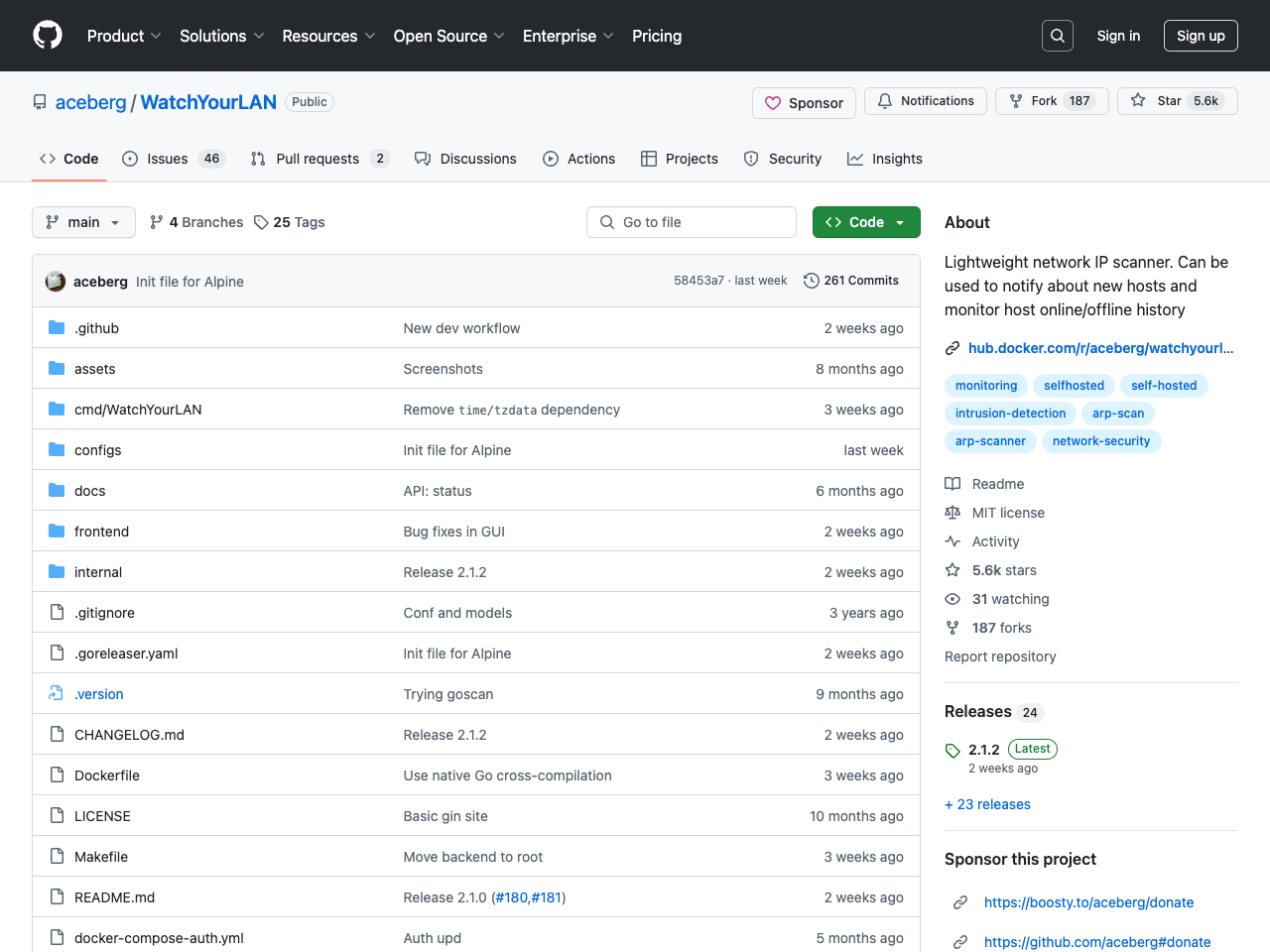Open the Activity link
This screenshot has width=1270, height=952.
click(982, 541)
